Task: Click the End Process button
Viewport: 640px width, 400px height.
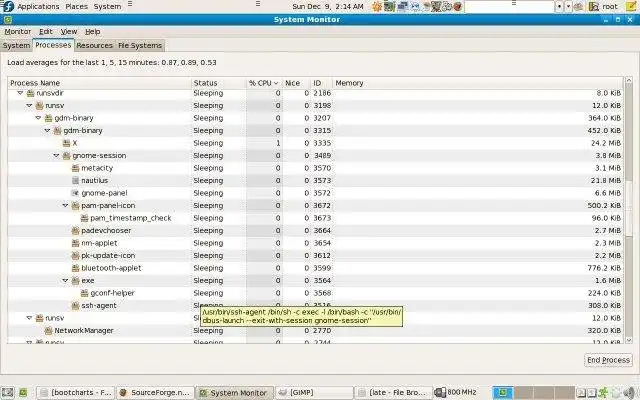Action: point(608,360)
